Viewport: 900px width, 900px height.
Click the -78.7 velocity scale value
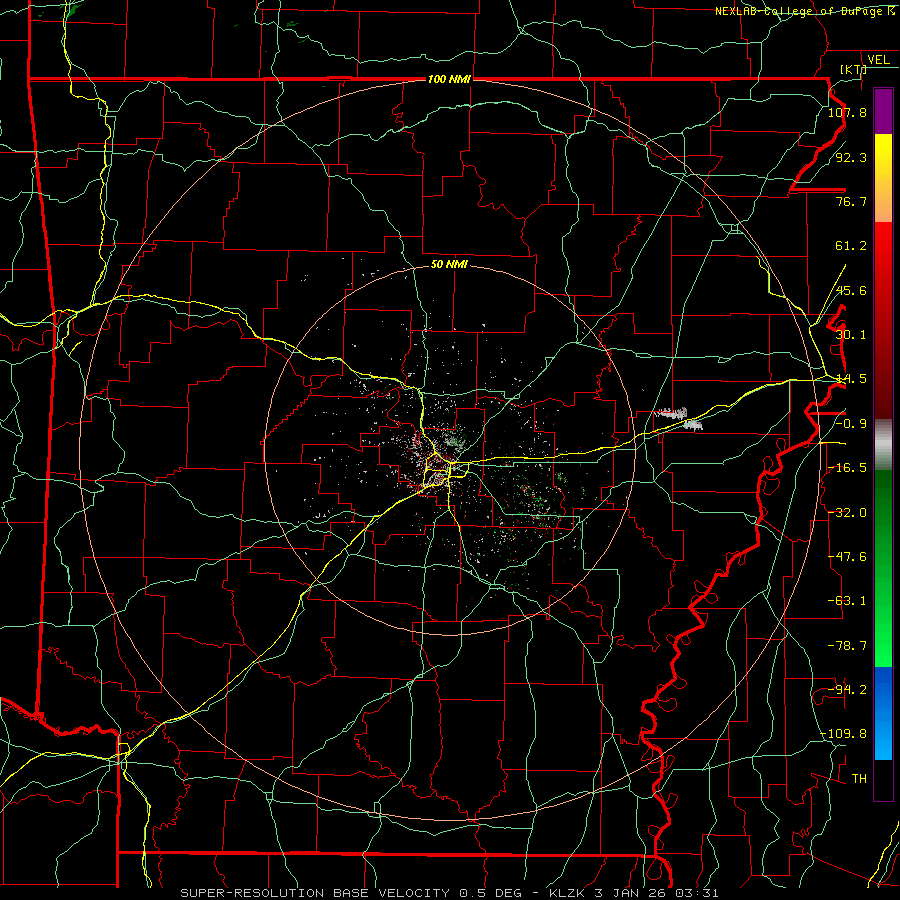pos(847,646)
